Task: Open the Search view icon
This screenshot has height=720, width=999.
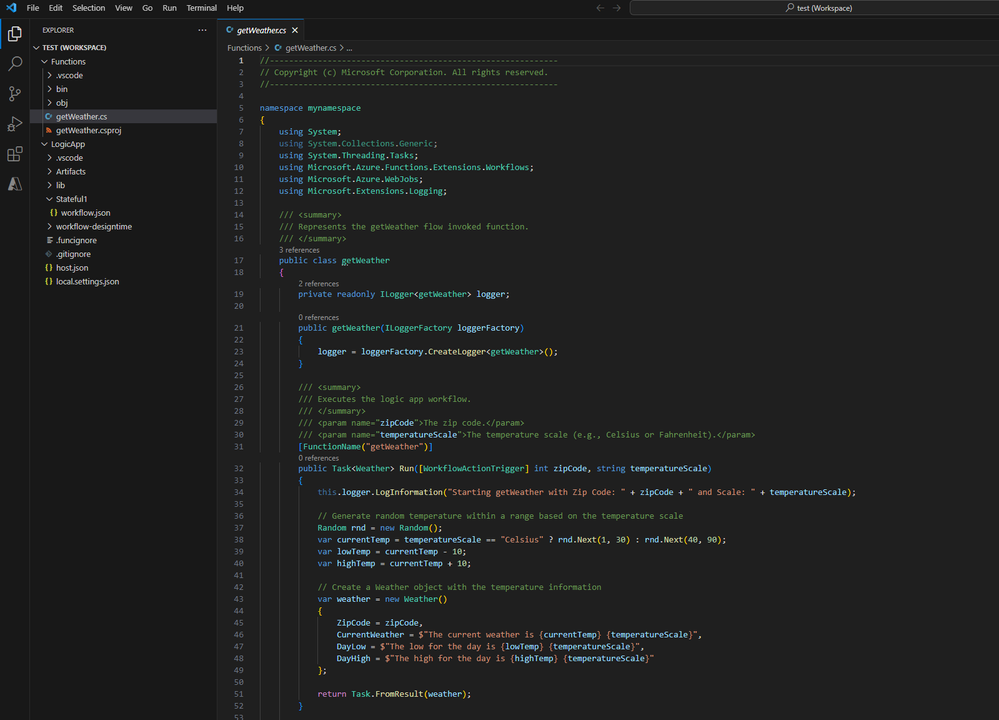Action: [15, 64]
